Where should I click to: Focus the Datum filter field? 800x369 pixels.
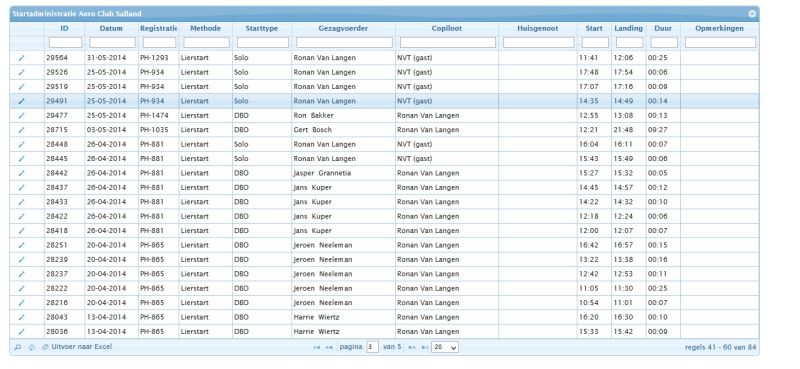(x=112, y=42)
